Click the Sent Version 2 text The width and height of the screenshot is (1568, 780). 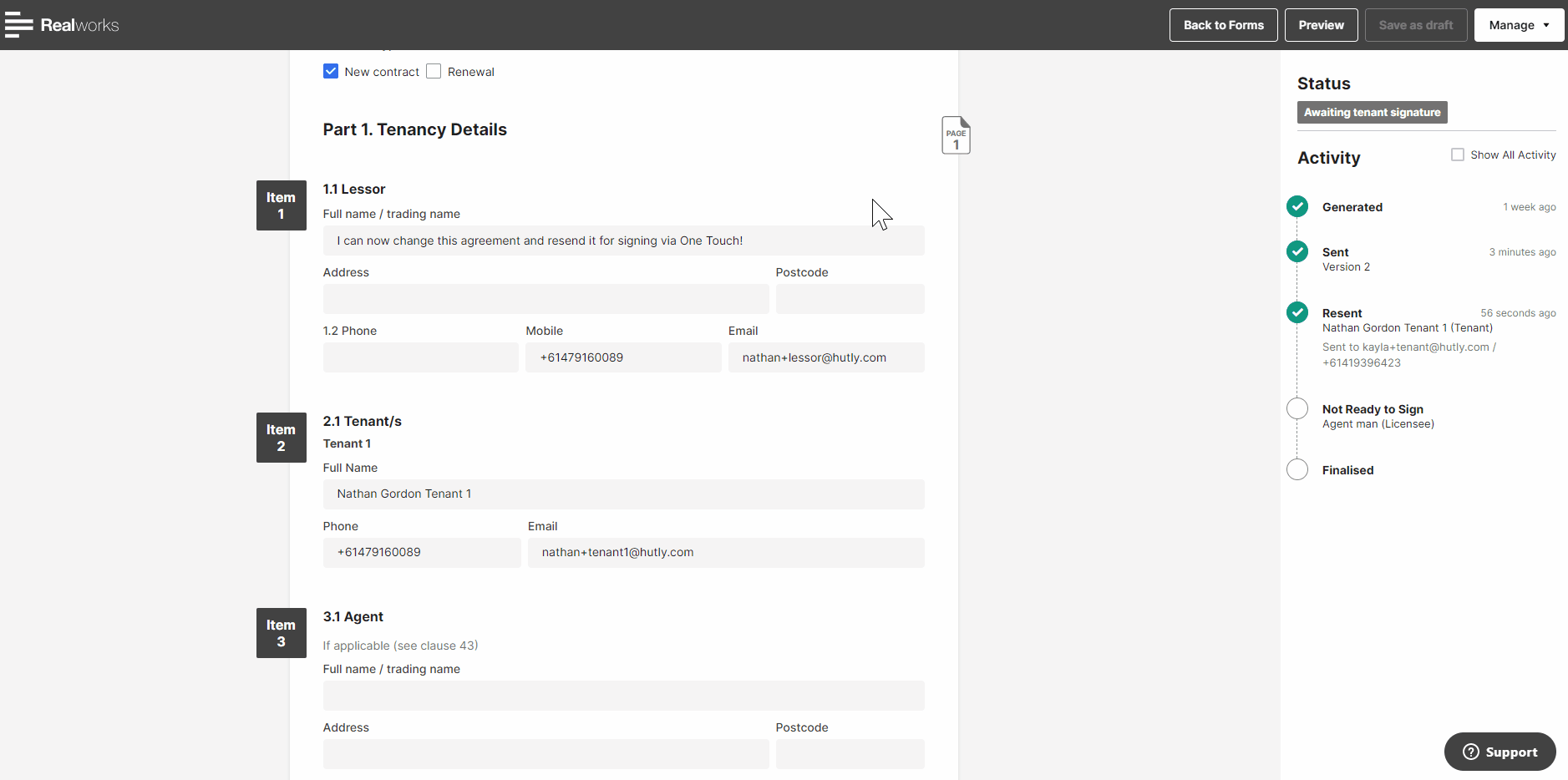tap(1346, 267)
